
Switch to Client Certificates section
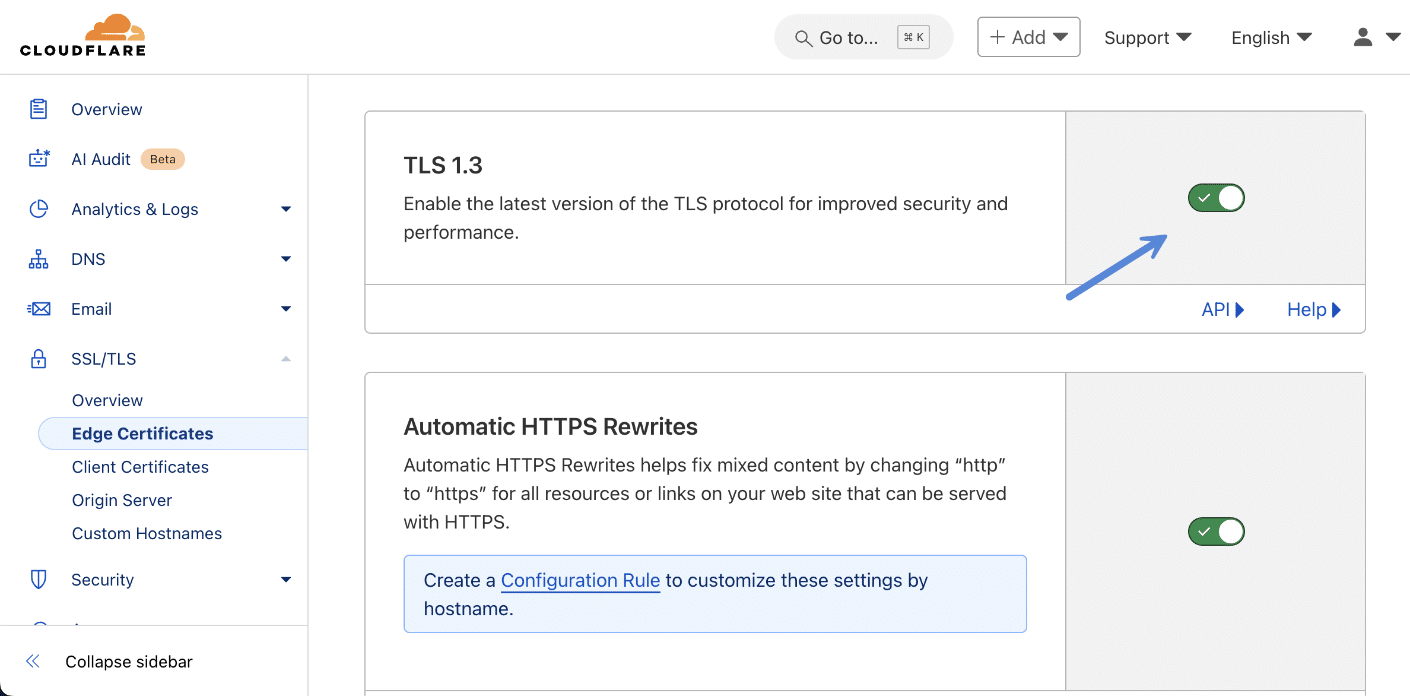140,467
